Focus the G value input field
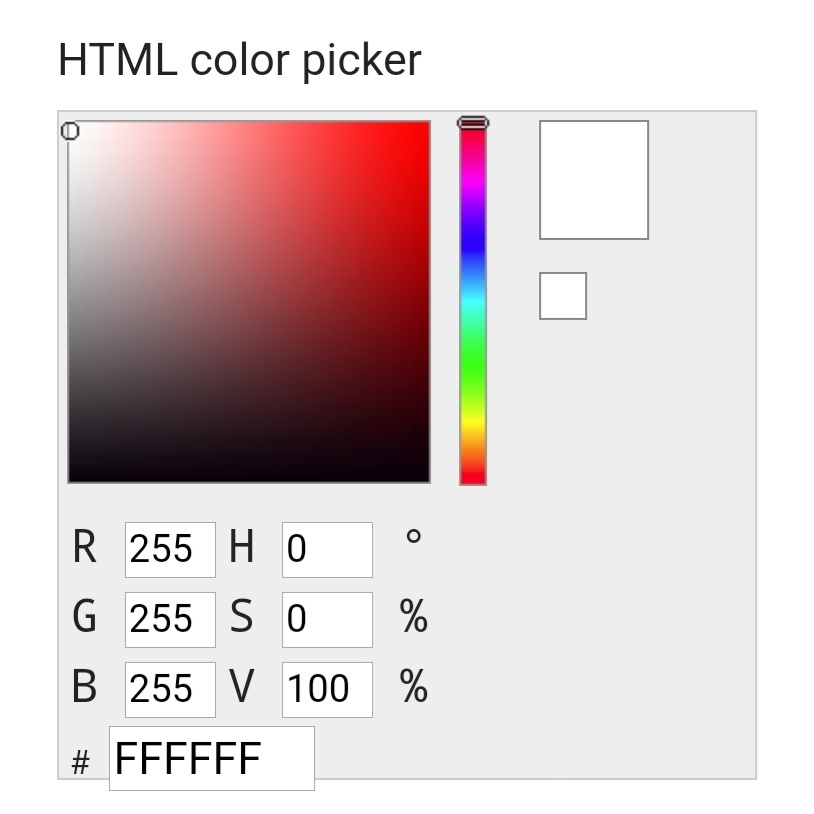The image size is (814, 814). 169,619
